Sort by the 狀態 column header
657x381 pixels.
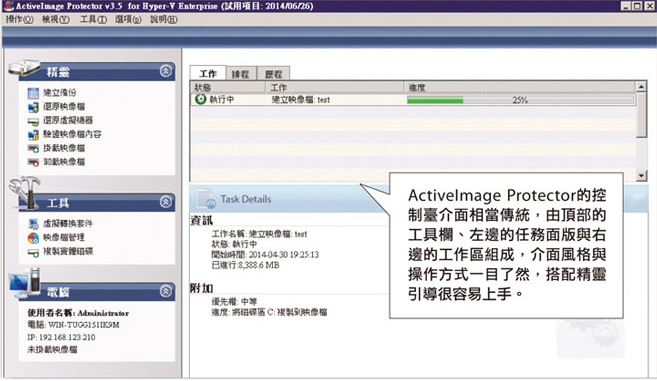point(228,87)
